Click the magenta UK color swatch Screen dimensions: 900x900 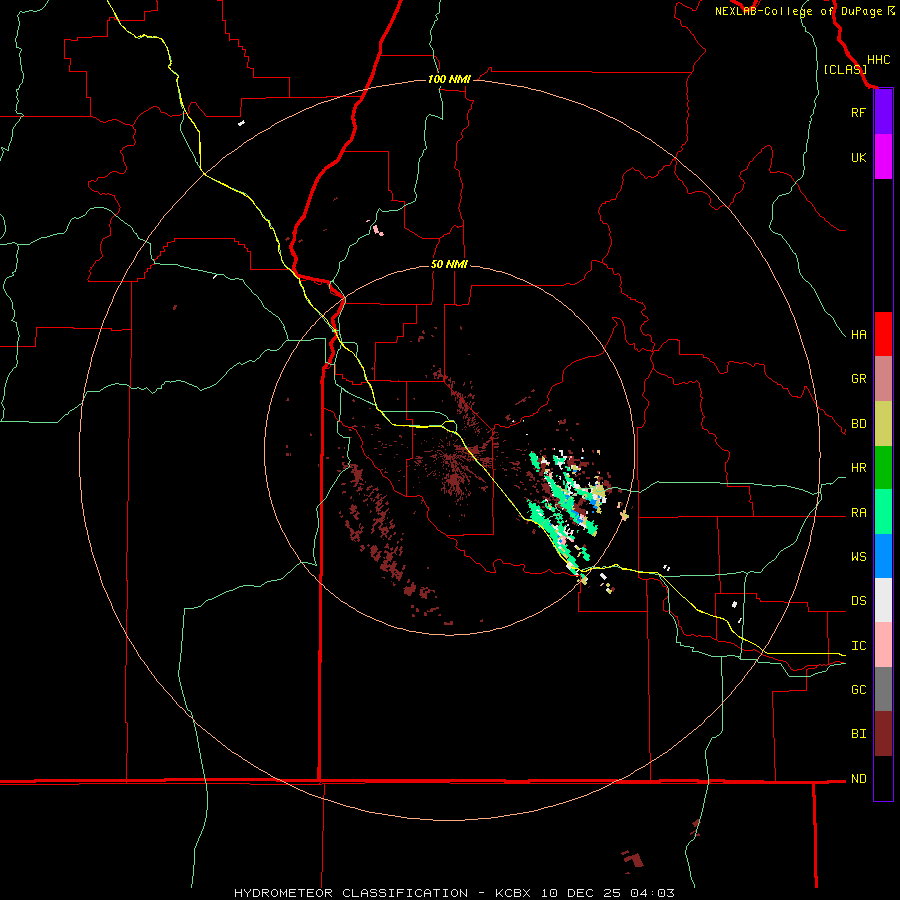click(883, 157)
